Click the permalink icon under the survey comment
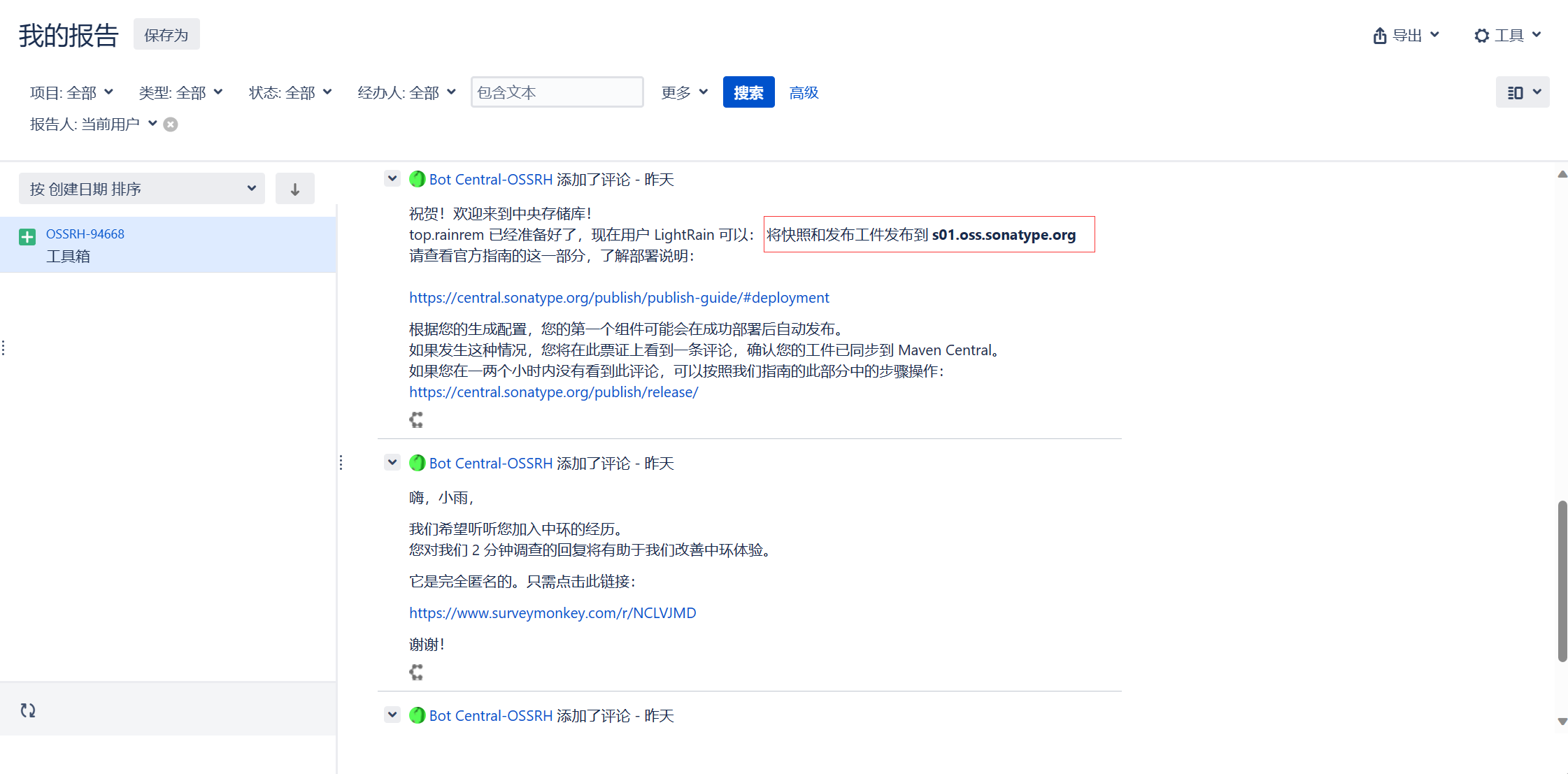This screenshot has width=1568, height=774. pyautogui.click(x=416, y=672)
